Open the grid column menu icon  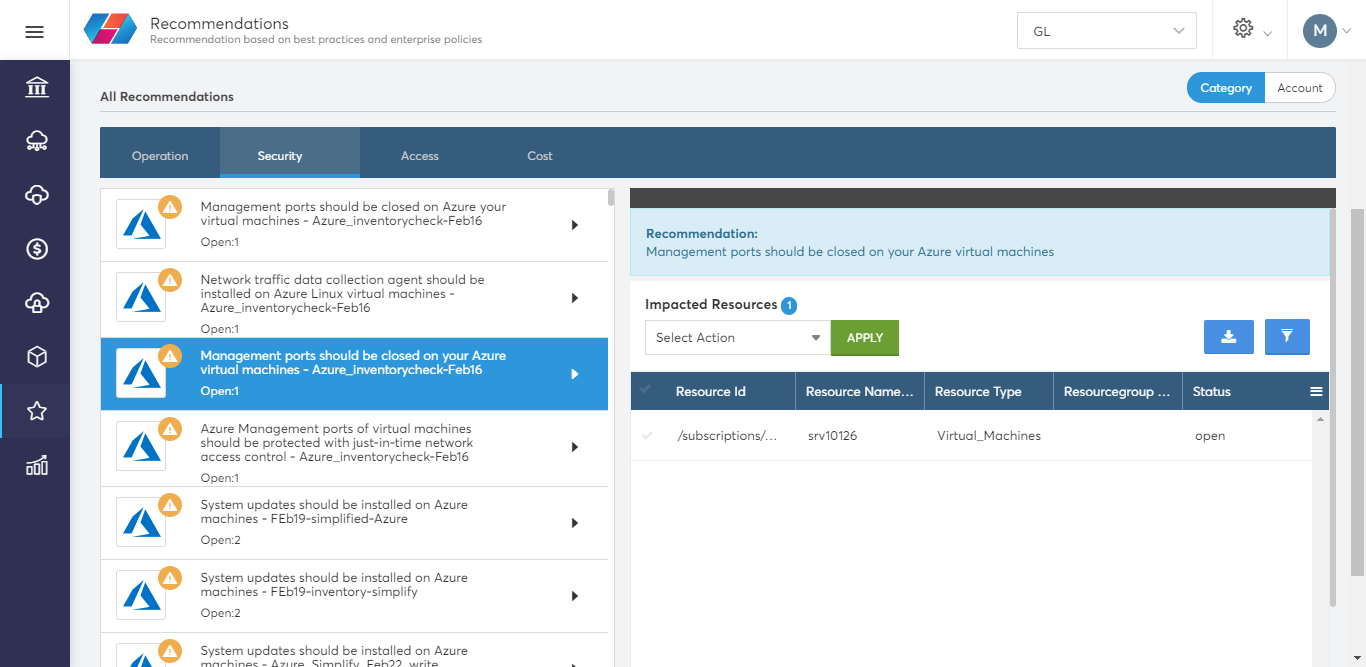point(1316,392)
